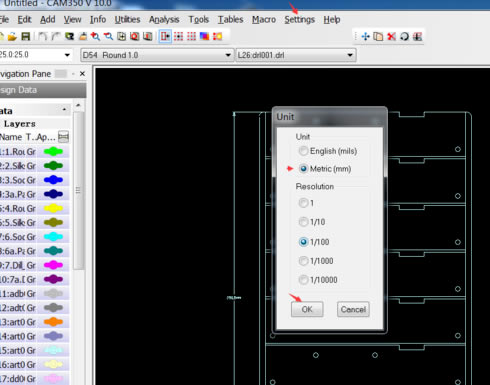Choose 1/1000 resolution radio button
Viewport: 490px width, 385px height.
pyautogui.click(x=316, y=261)
